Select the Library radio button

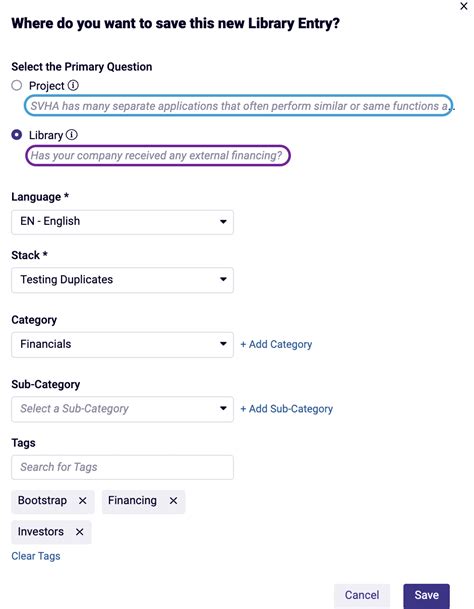pos(17,135)
